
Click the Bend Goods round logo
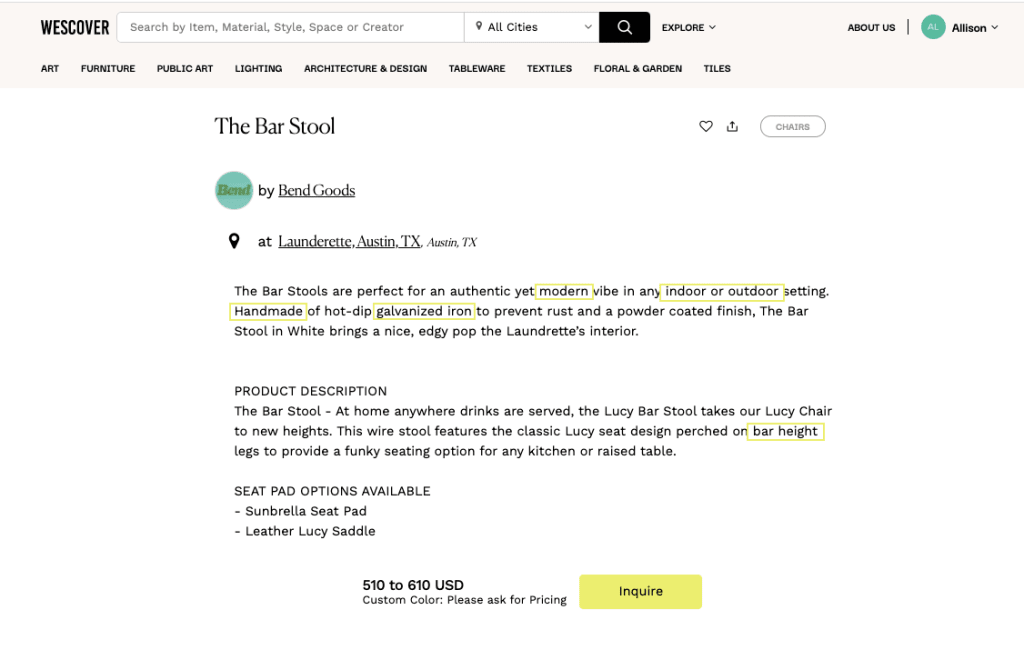tap(234, 190)
